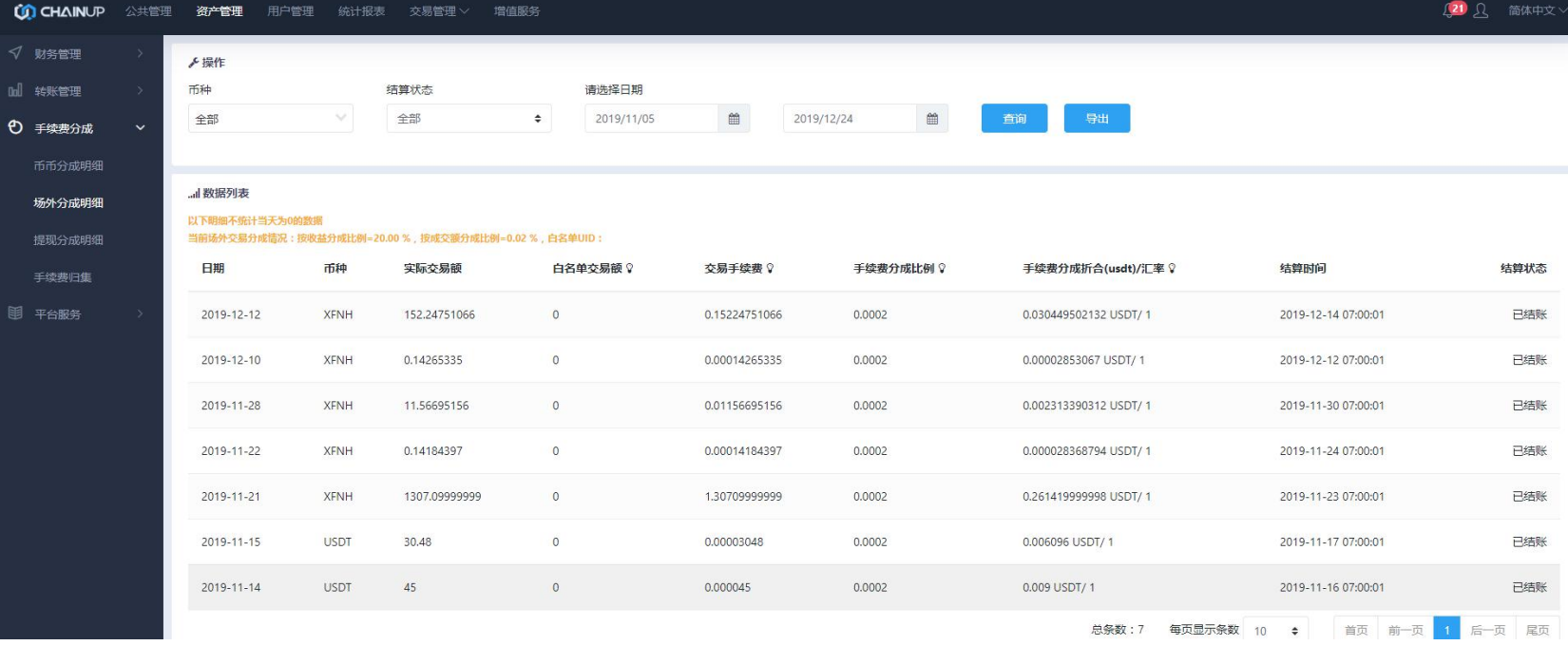Expand the 平台服务 sidebar section
The height and width of the screenshot is (646, 1568).
[140, 313]
